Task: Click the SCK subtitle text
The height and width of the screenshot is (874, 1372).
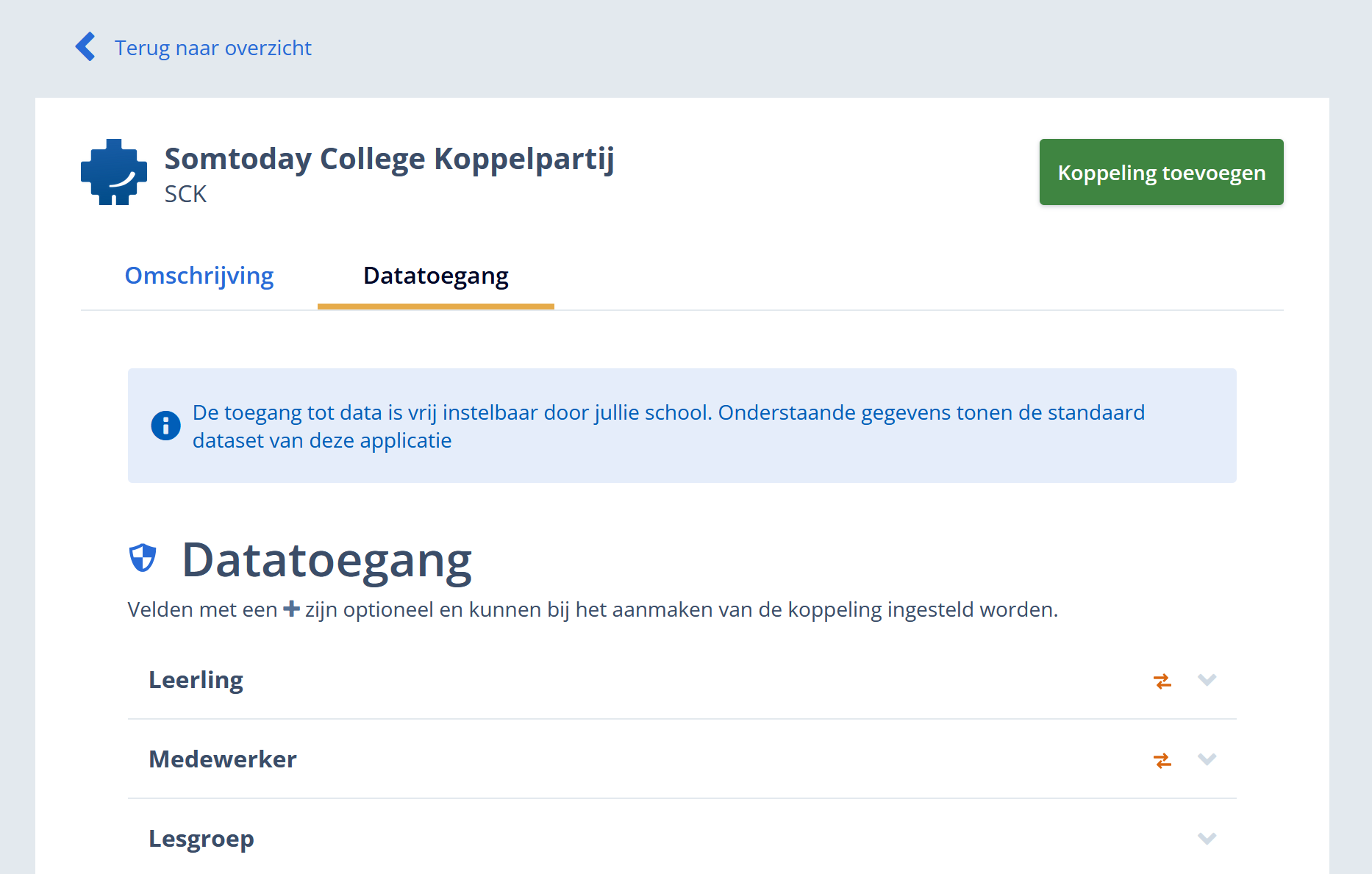Action: click(x=185, y=194)
